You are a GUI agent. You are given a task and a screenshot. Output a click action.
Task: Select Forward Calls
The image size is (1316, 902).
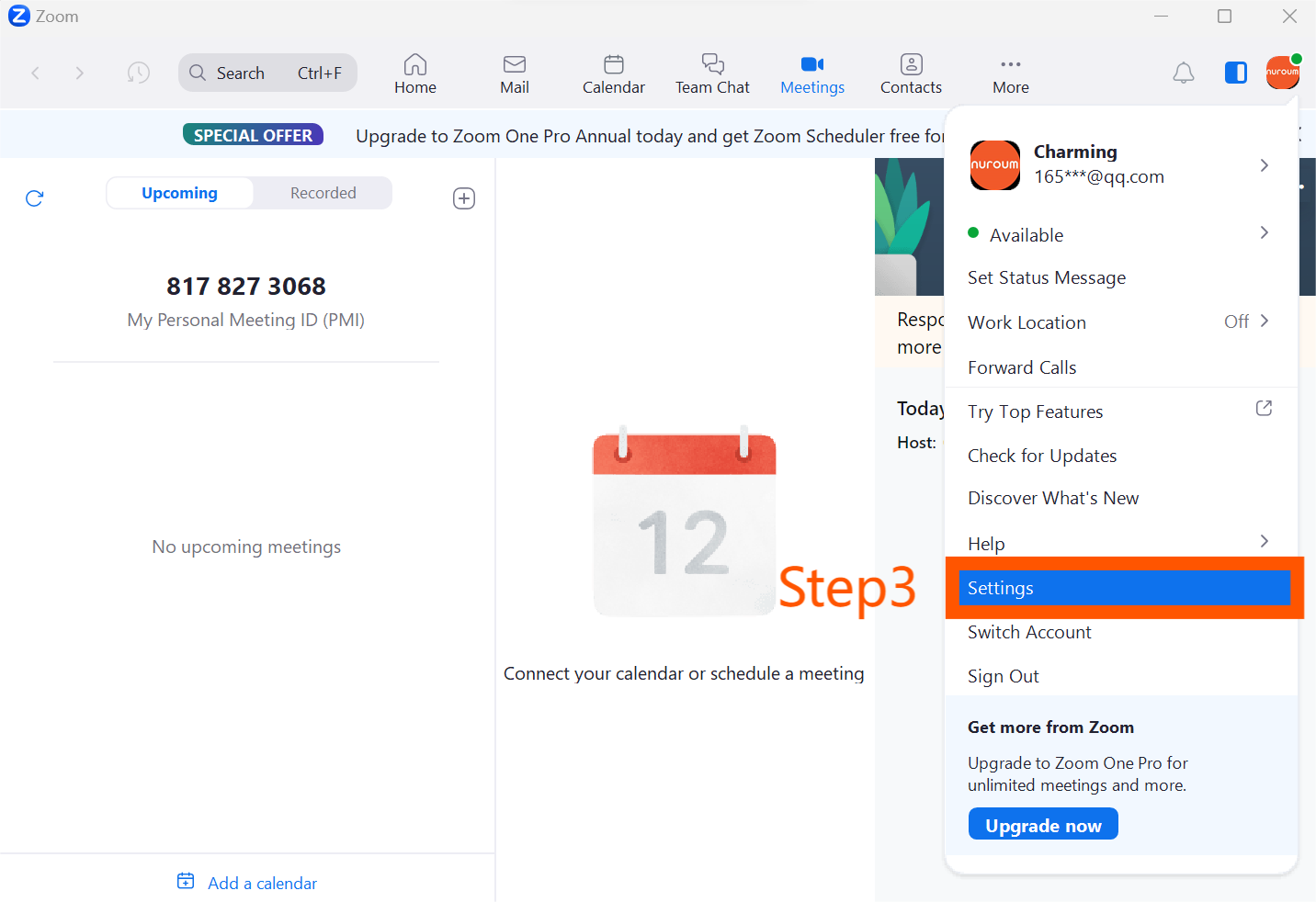[x=1022, y=367]
